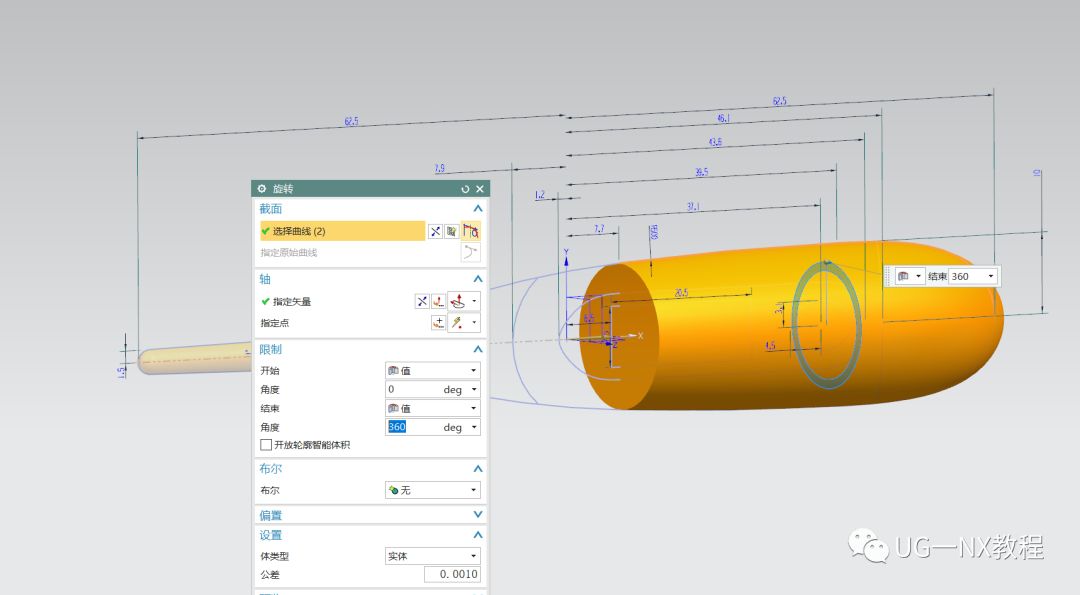Select the 7.9 dimension text
This screenshot has height=595, width=1080.
pos(439,168)
